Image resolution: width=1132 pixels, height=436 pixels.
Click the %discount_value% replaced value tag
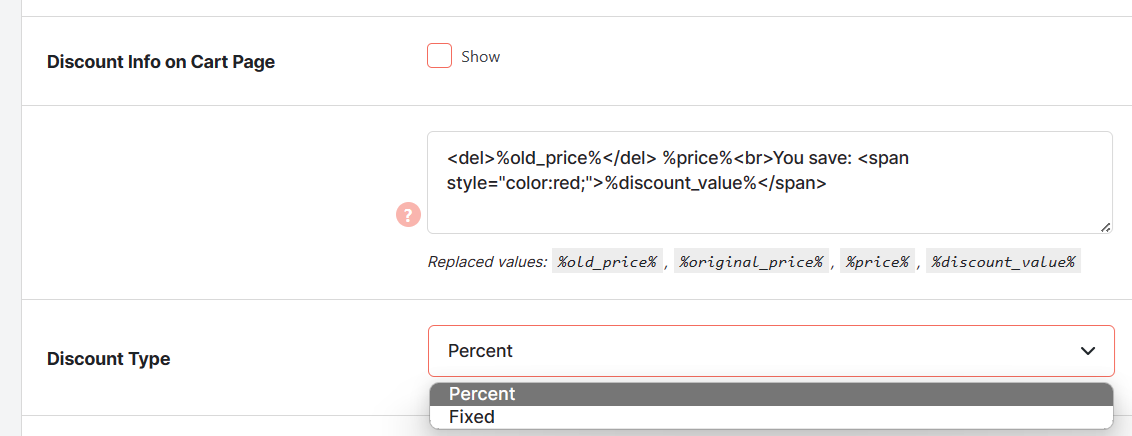1003,261
